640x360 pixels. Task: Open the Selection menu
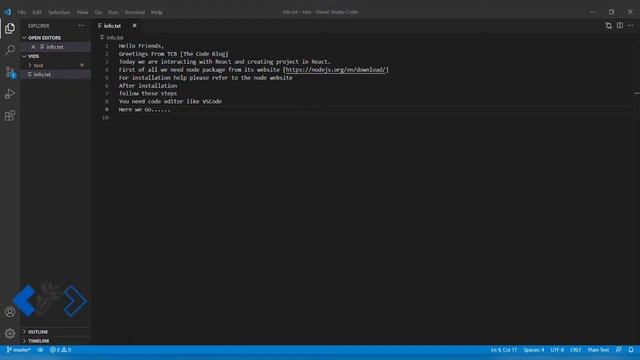pos(59,12)
